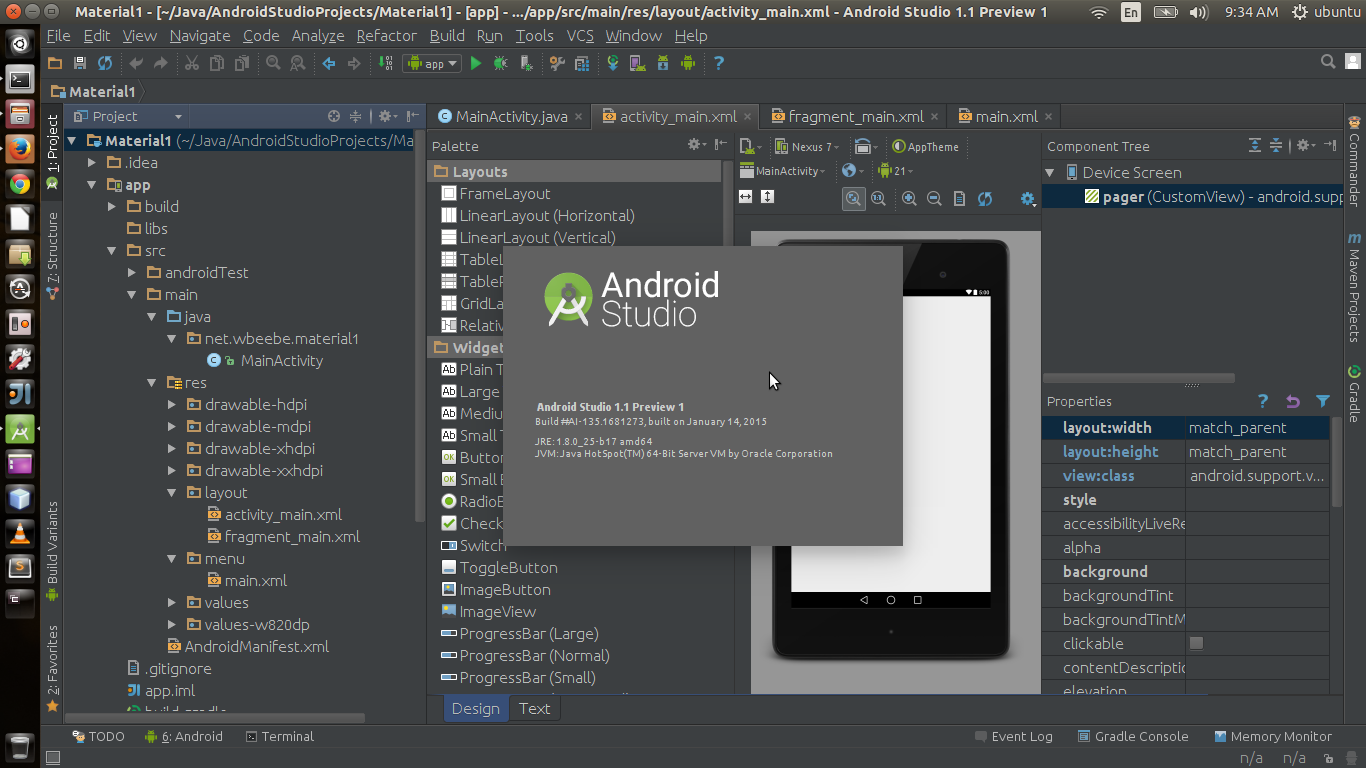Toggle the 2: Favorites tool window
This screenshot has width=1366, height=768.
click(x=52, y=668)
